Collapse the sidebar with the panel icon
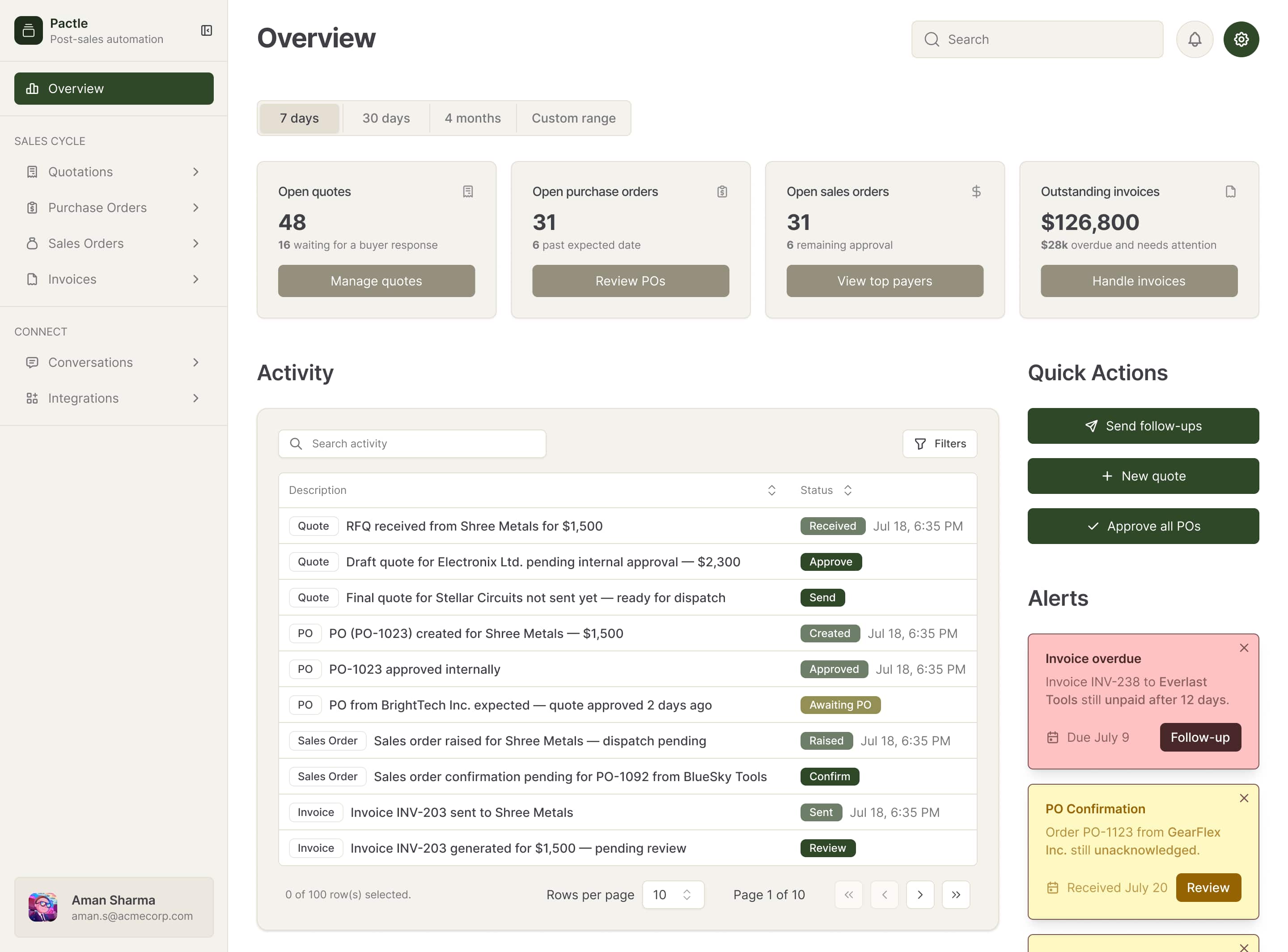Screen dimensions: 1288x952 (x=207, y=30)
